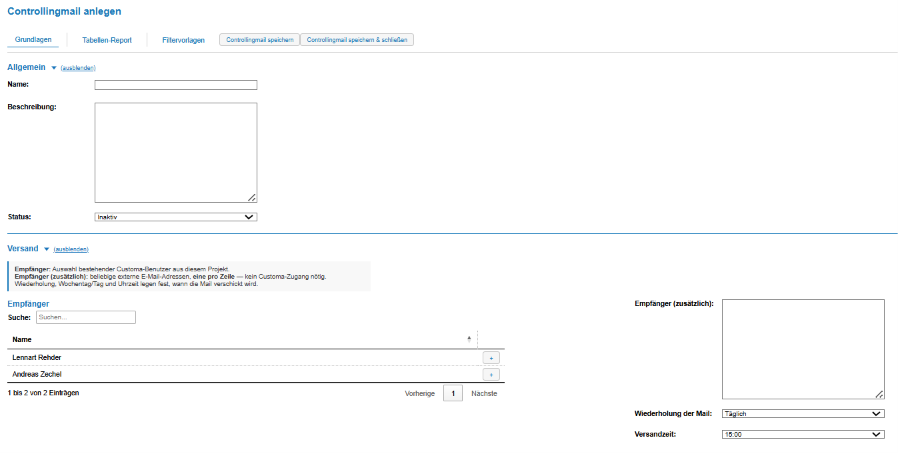Viewport: 898px width, 453px height.
Task: Focus the Beschreibung text area
Action: point(176,152)
